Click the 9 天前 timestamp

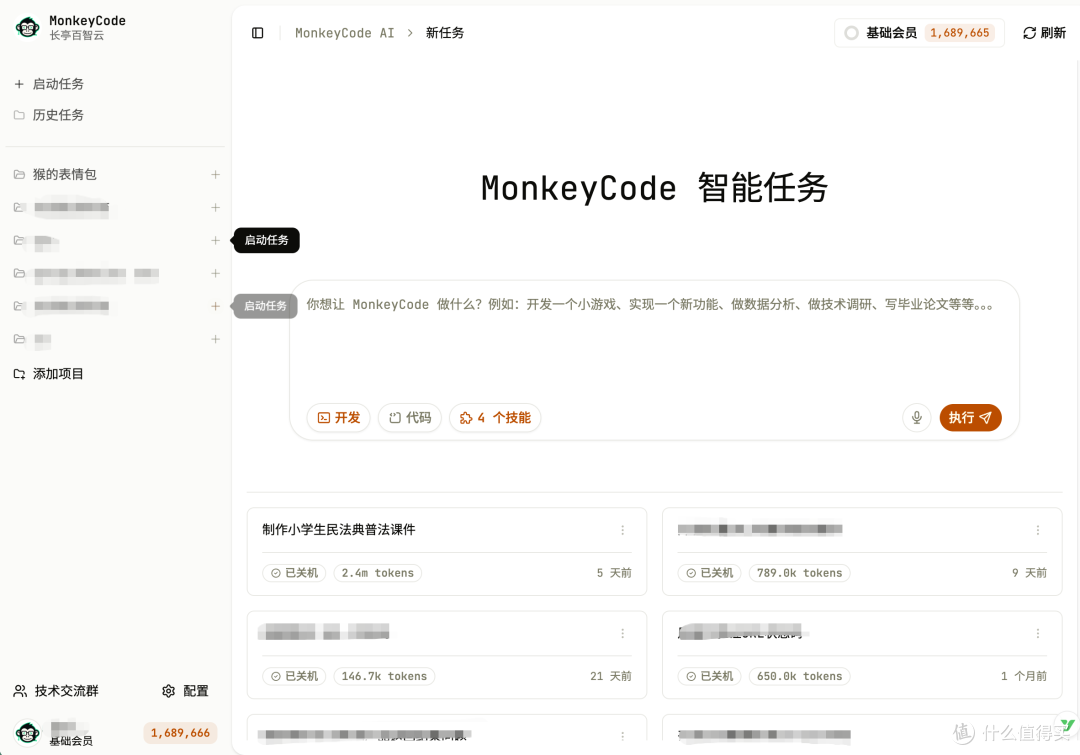[x=1029, y=573]
